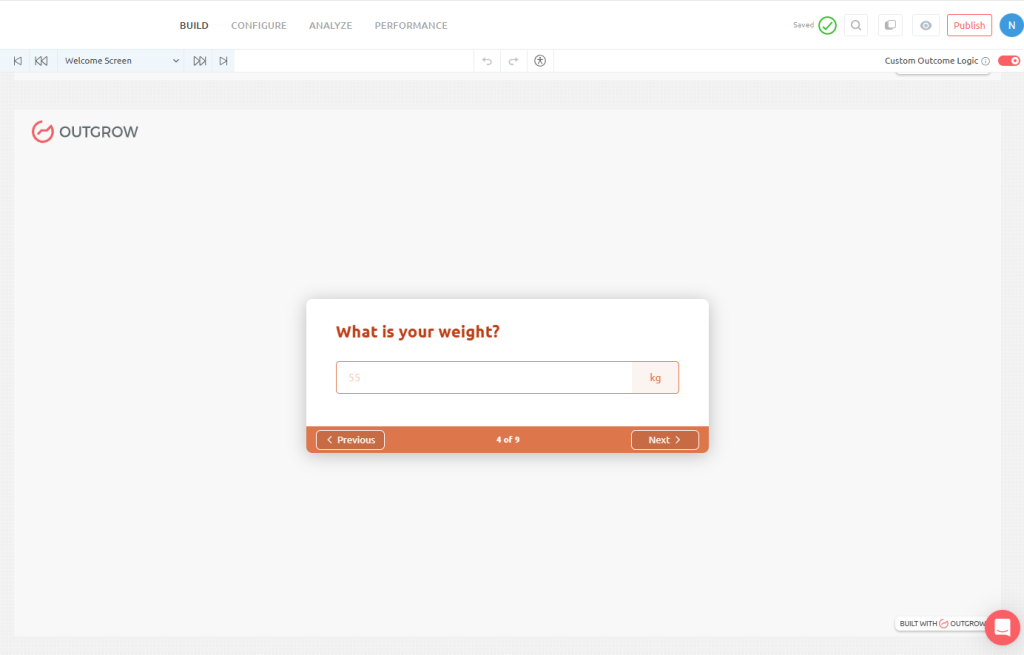Go to next screen using fast-forward icon
The height and width of the screenshot is (655, 1024).
pos(200,61)
